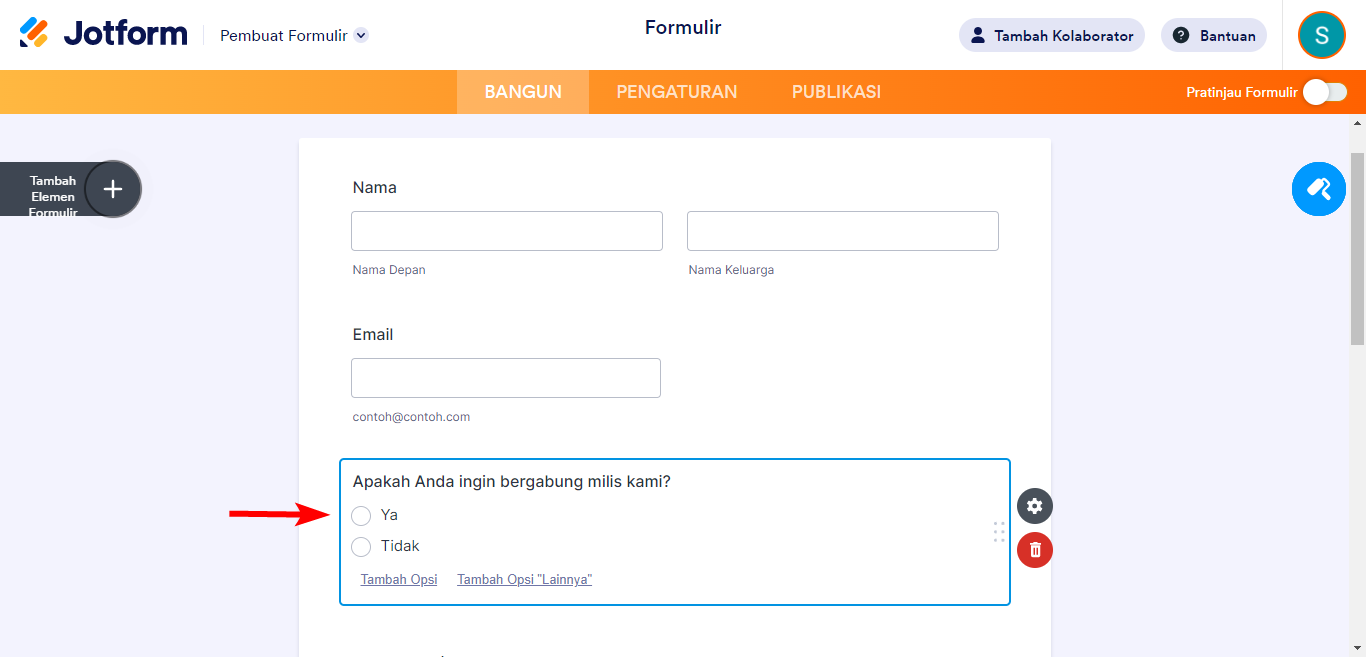Viewport: 1366px width, 657px height.
Task: Open the Add Form Element plus button
Action: (113, 189)
